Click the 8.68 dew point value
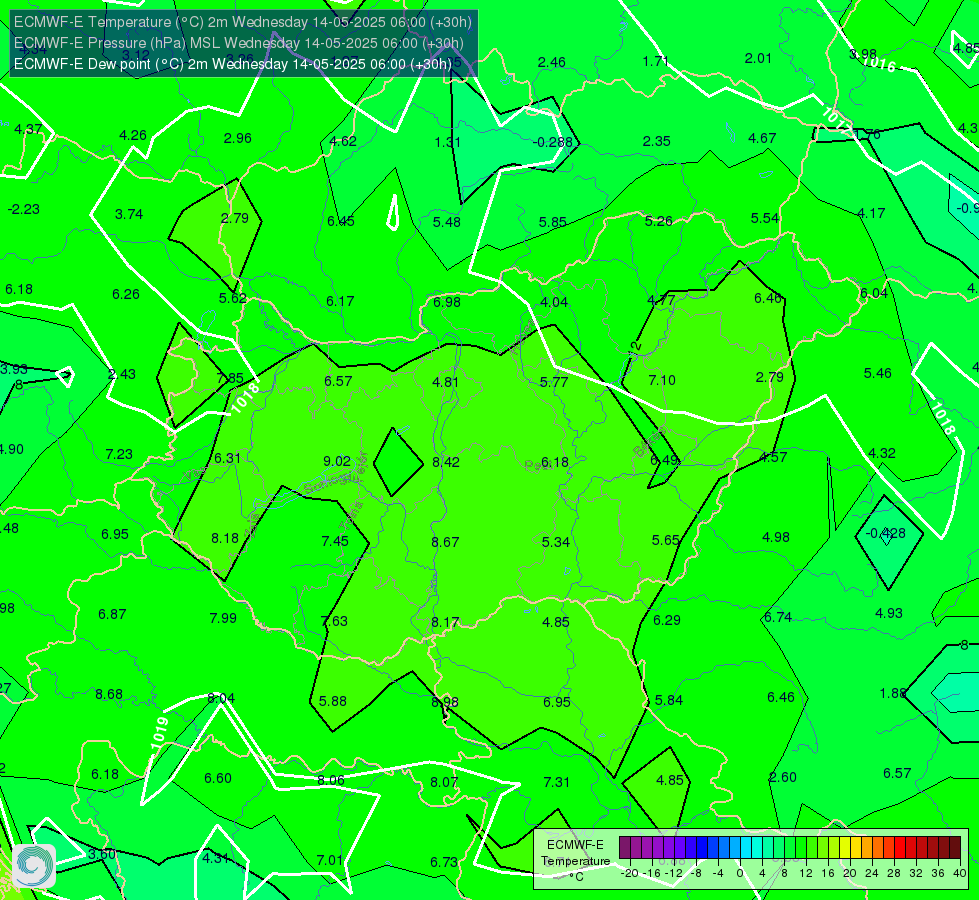The width and height of the screenshot is (979, 900). [109, 694]
